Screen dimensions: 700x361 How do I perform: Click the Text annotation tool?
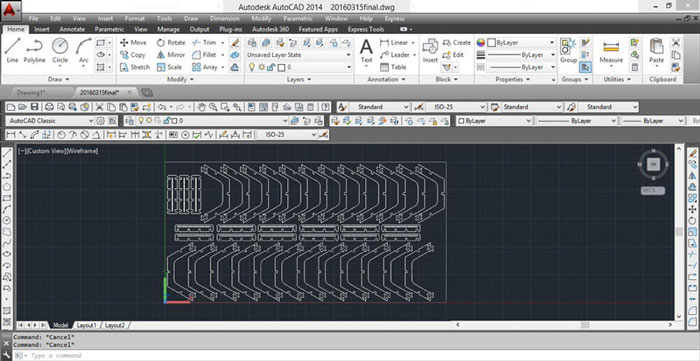click(366, 51)
